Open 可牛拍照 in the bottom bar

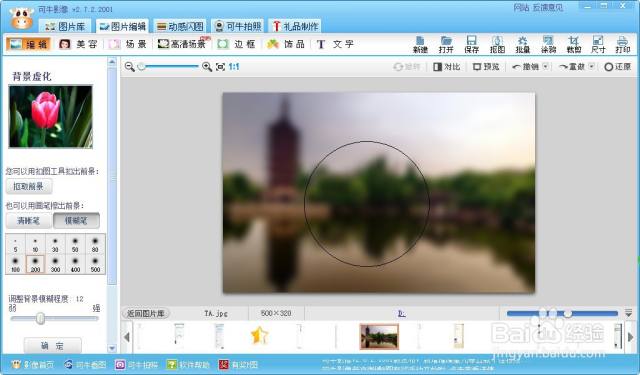point(136,364)
